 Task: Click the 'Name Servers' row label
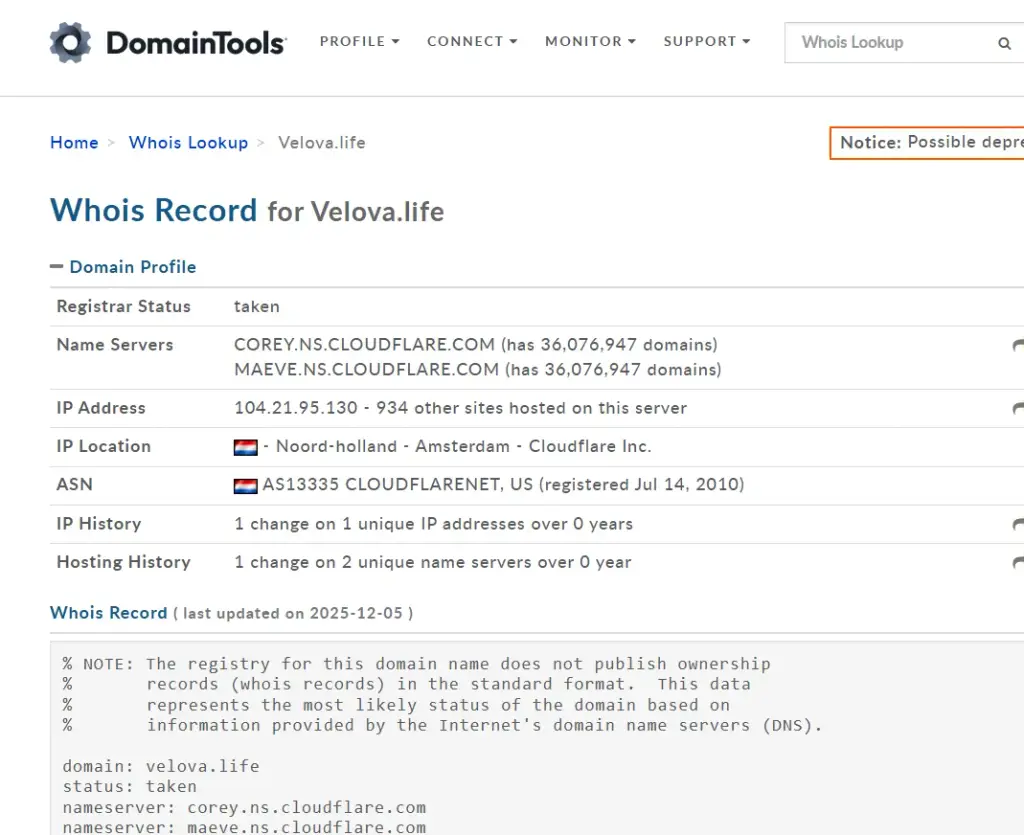coord(115,345)
